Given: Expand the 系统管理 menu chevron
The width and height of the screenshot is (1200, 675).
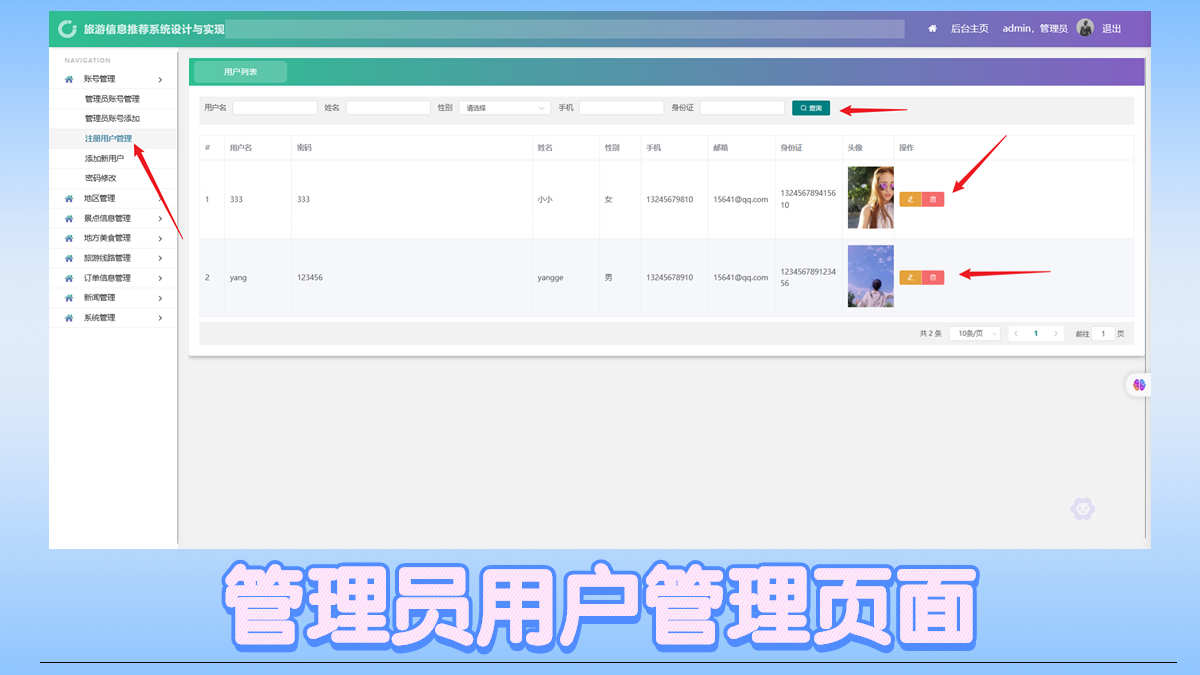Looking at the screenshot, I should click(160, 318).
